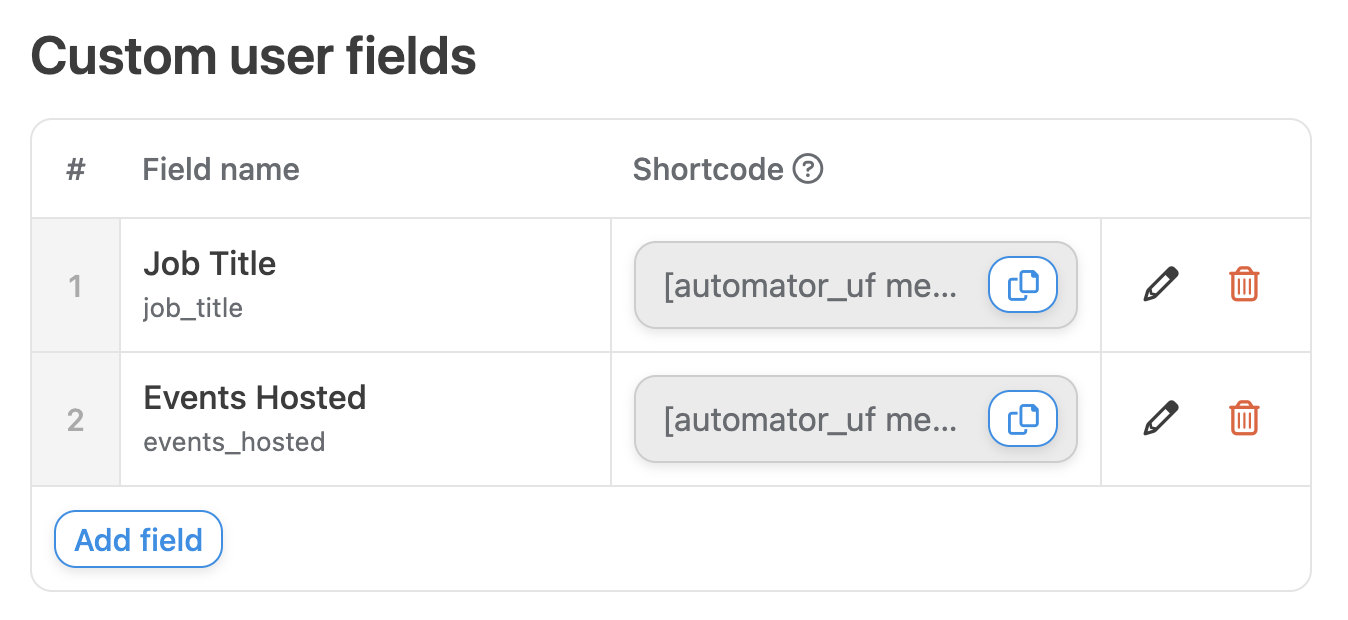Click the events_hosted meta key text
The height and width of the screenshot is (620, 1348).
pos(234,442)
